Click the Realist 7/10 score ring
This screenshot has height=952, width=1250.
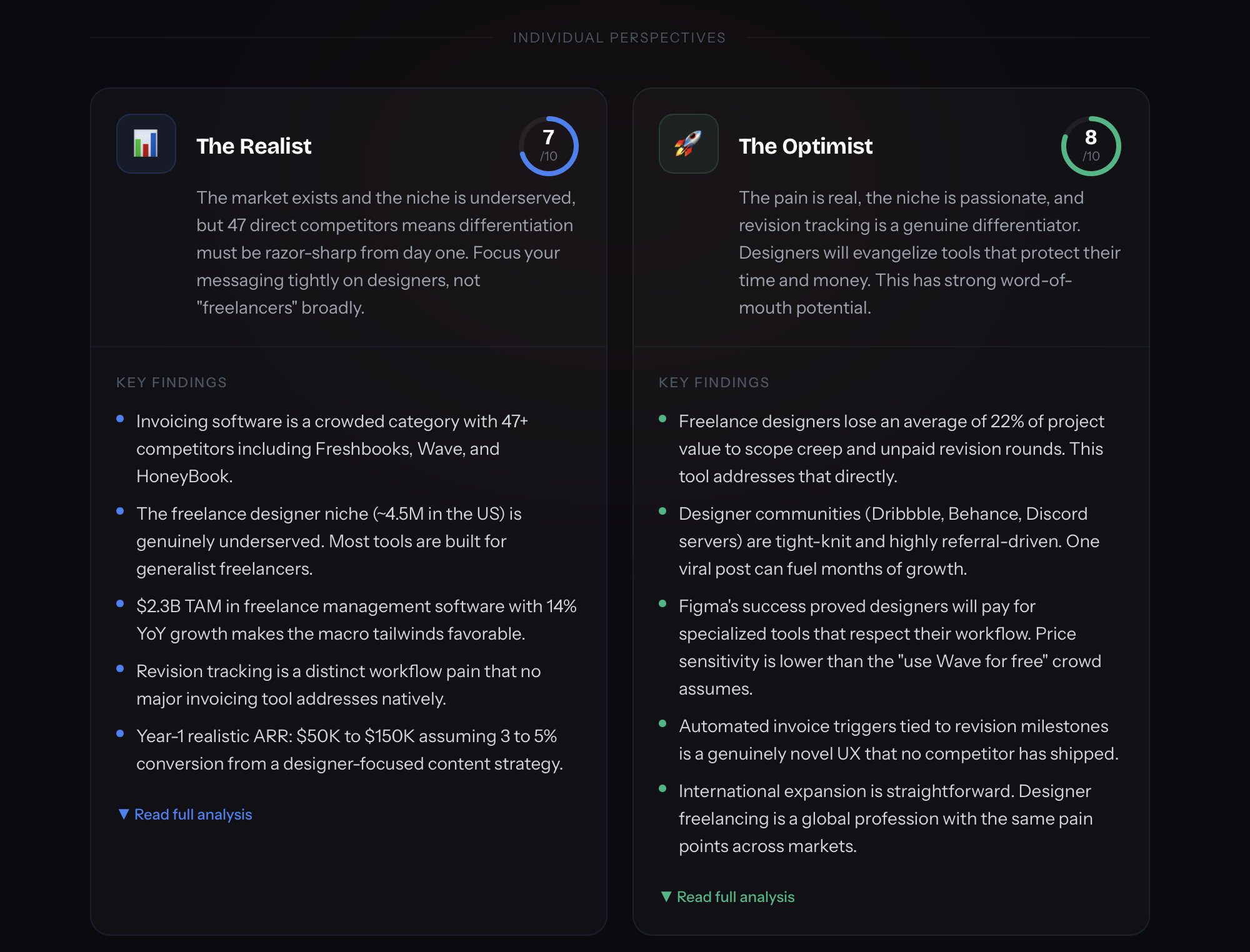click(548, 146)
